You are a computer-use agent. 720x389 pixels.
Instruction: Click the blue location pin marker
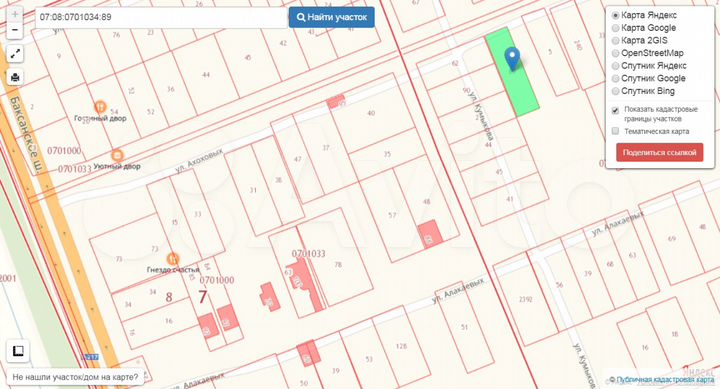[512, 59]
